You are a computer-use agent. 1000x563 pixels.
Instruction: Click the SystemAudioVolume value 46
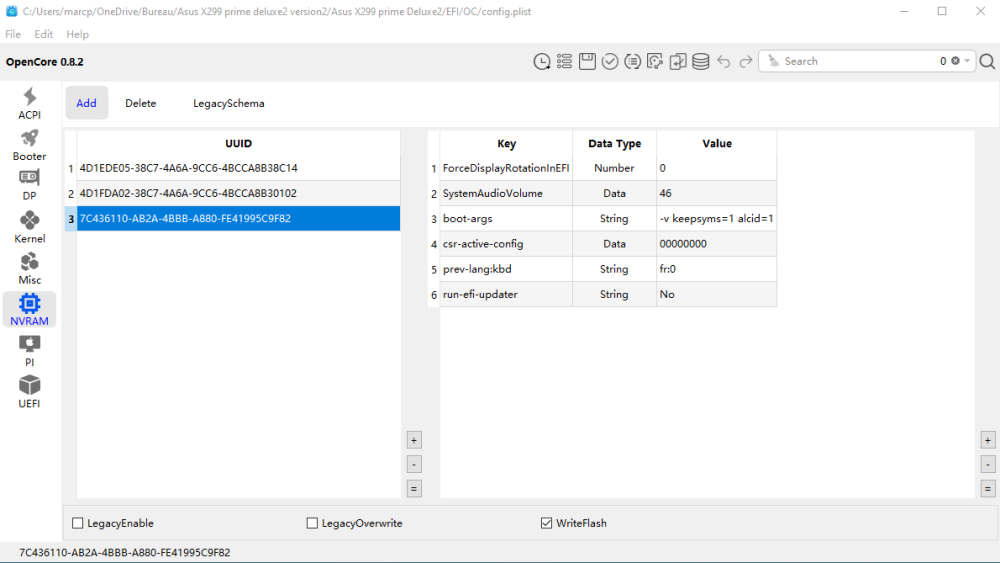(716, 193)
